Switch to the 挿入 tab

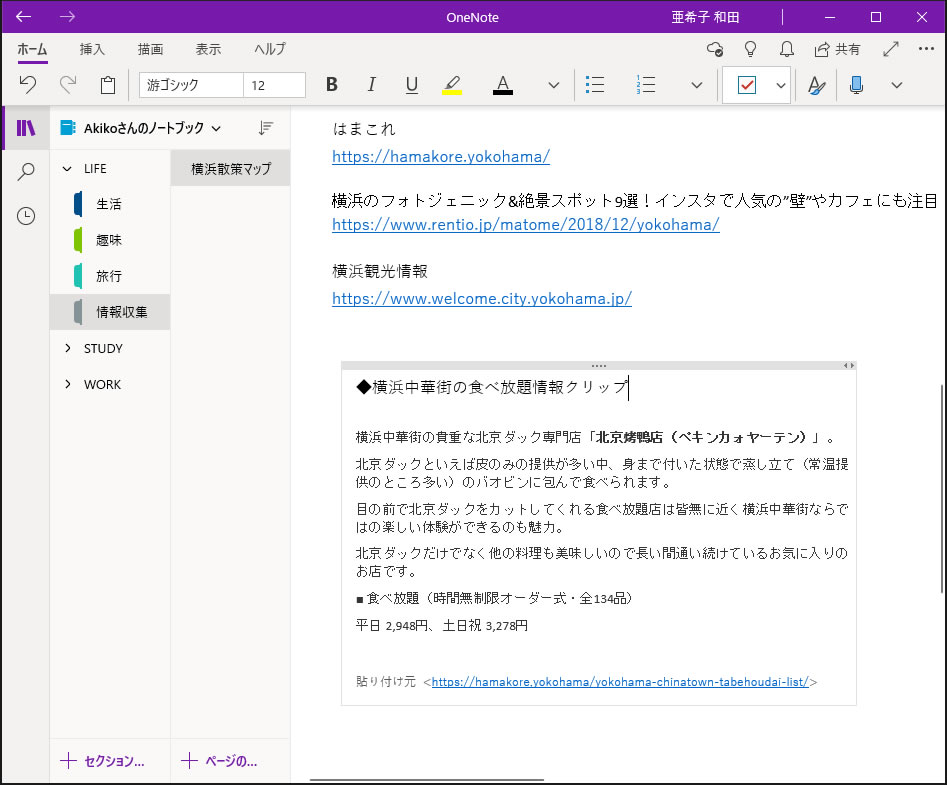pos(92,49)
